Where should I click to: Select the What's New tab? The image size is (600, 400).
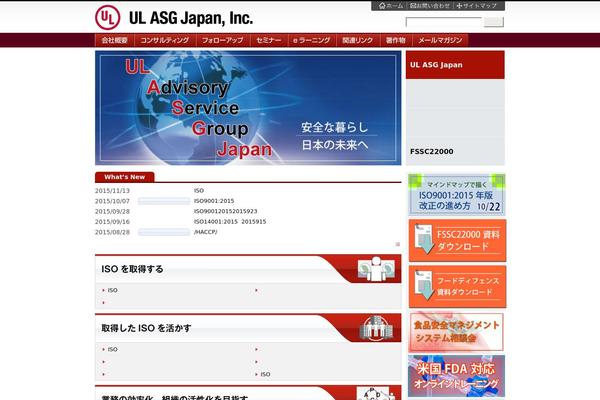tap(125, 177)
